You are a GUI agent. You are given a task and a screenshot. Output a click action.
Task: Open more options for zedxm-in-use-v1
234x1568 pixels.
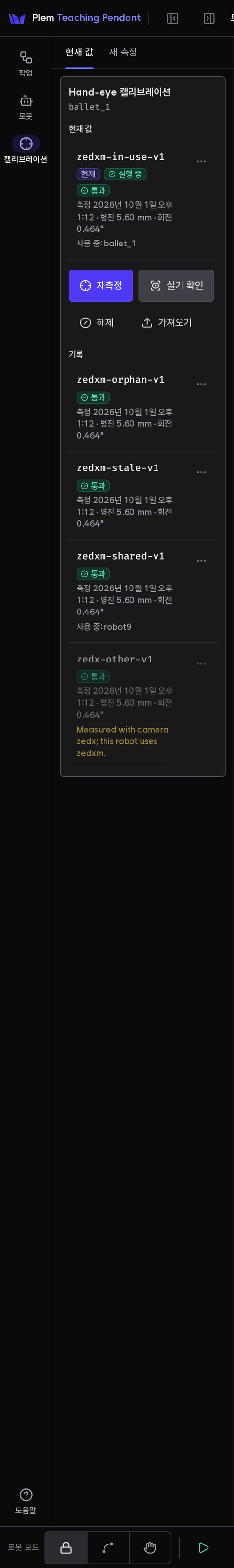[x=201, y=161]
